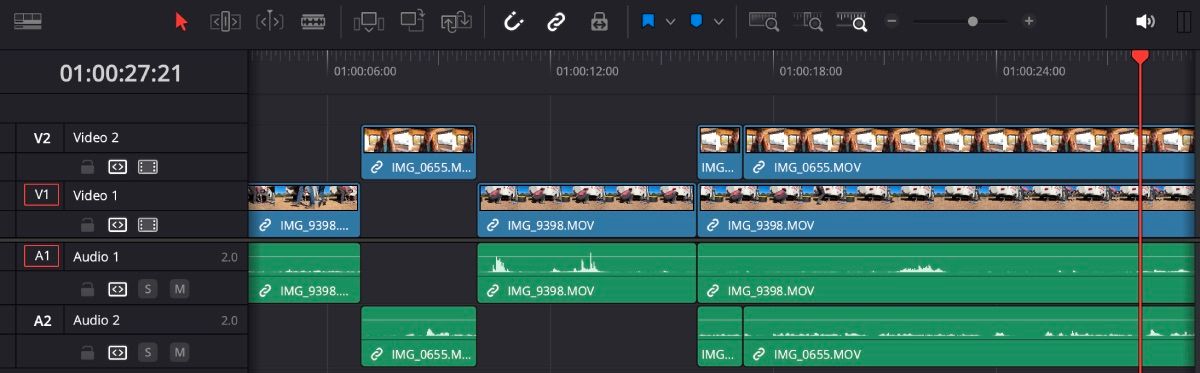Mute the Audio 1 track
This screenshot has height=373, width=1200.
[x=179, y=289]
